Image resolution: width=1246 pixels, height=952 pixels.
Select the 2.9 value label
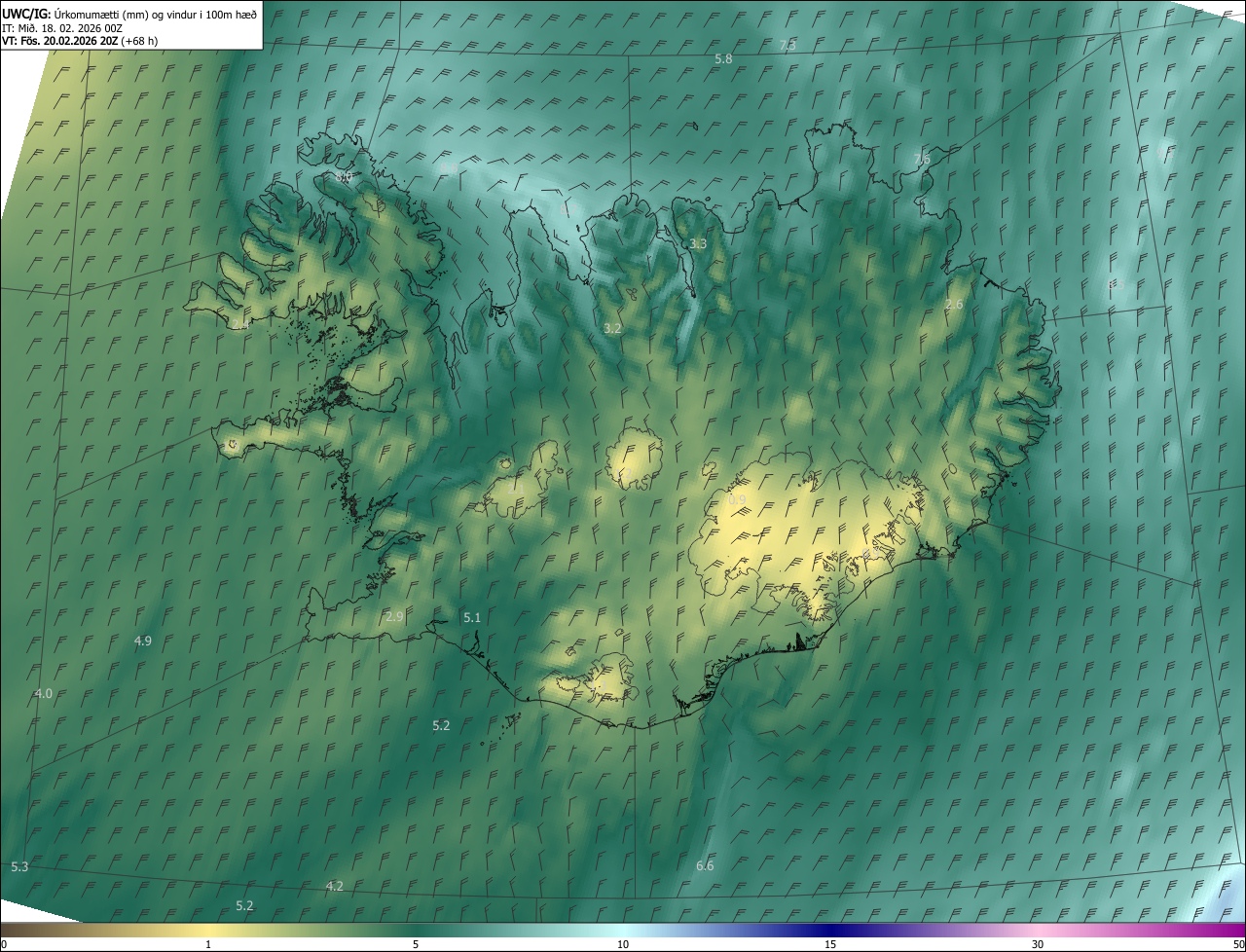coord(394,617)
